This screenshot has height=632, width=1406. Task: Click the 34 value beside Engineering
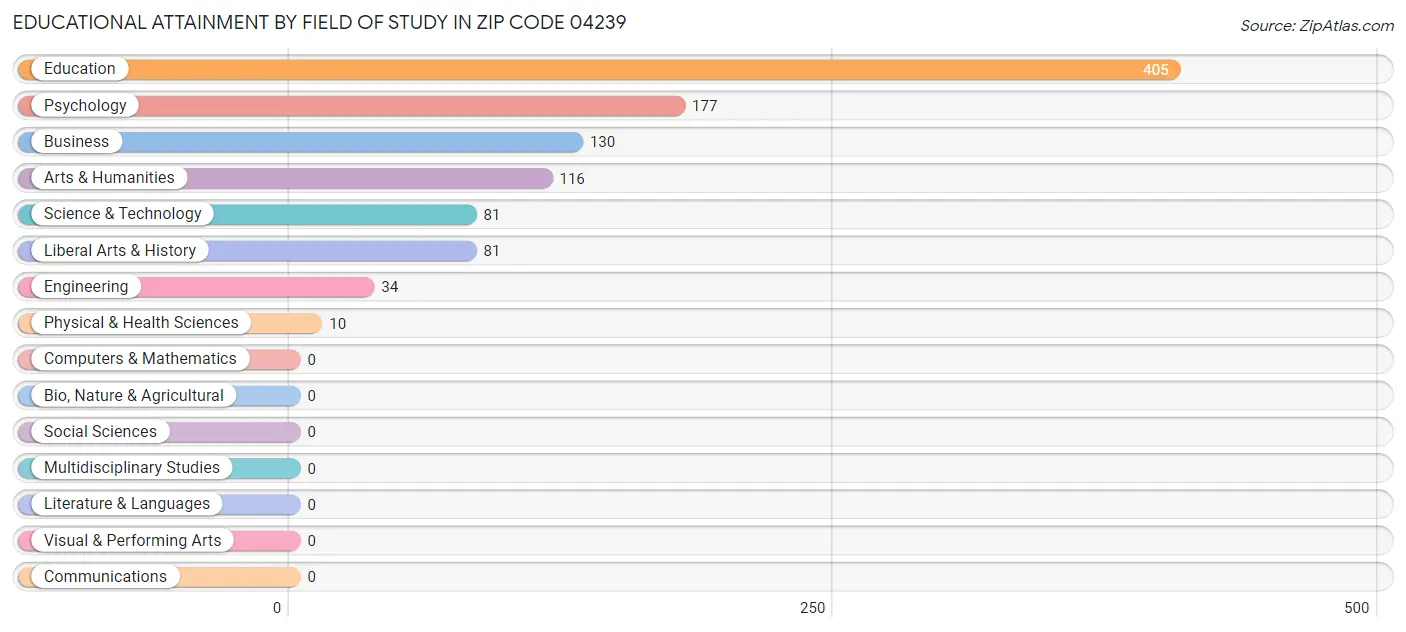click(390, 287)
